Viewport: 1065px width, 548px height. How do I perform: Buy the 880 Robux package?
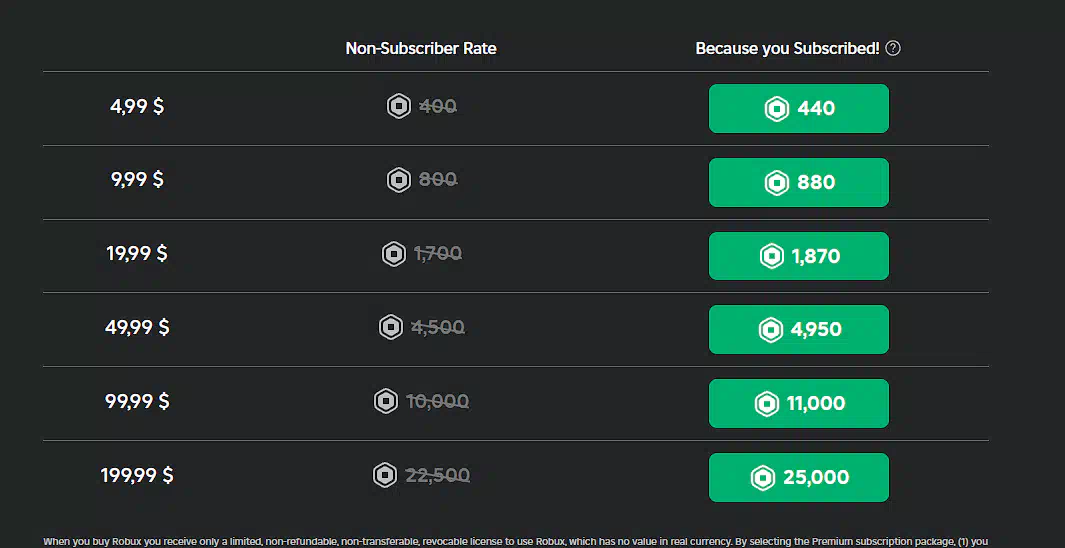click(799, 182)
